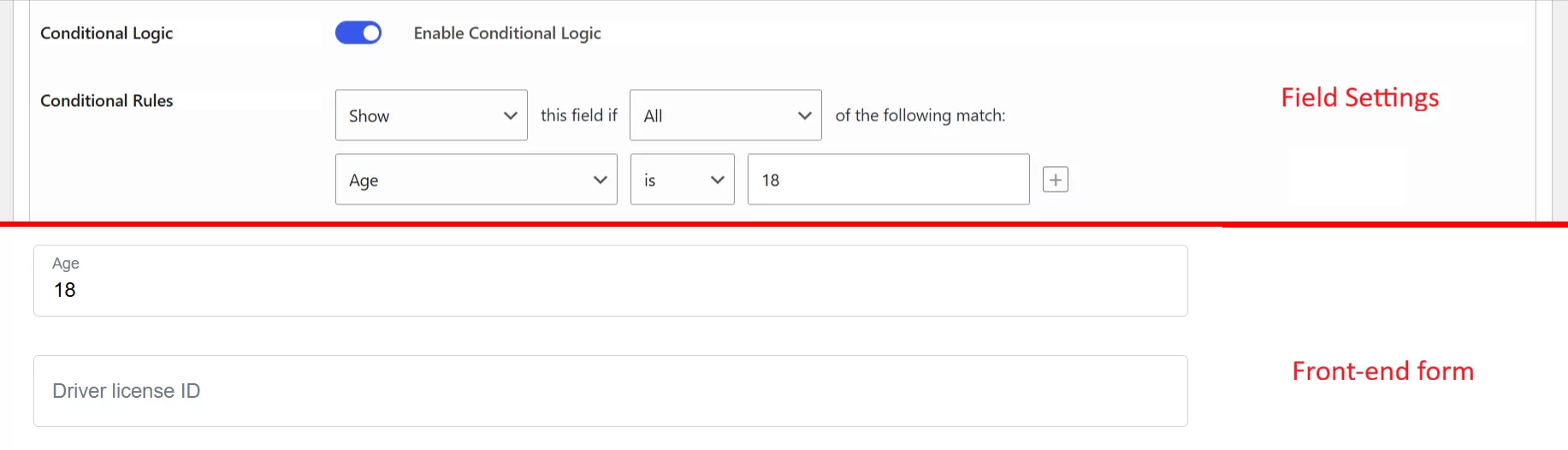1568x450 pixels.
Task: Open the Show visibility action dropdown
Action: point(431,115)
